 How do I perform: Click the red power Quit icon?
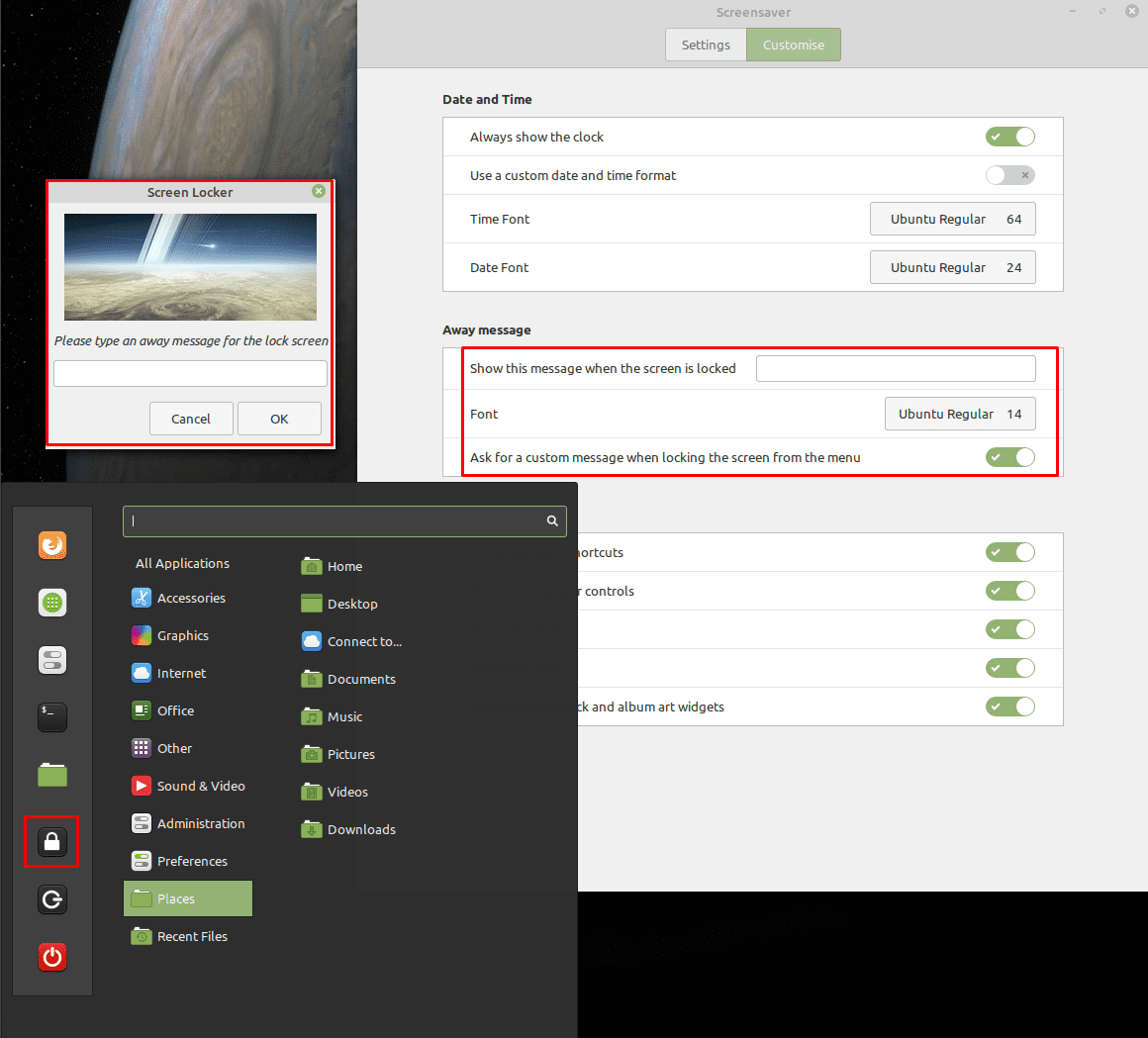point(52,957)
